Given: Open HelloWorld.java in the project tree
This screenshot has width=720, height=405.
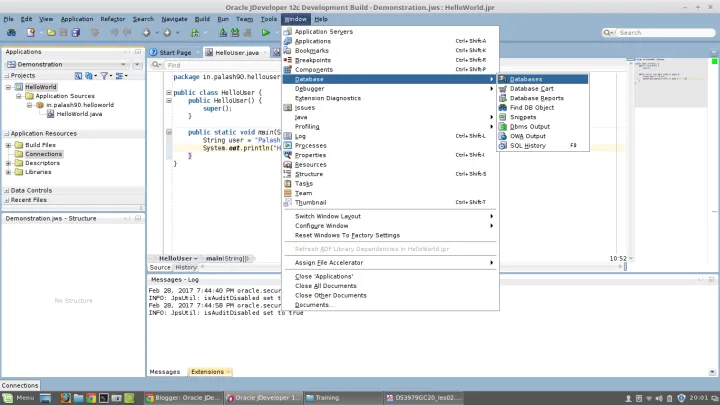Looking at the screenshot, I should coord(80,113).
